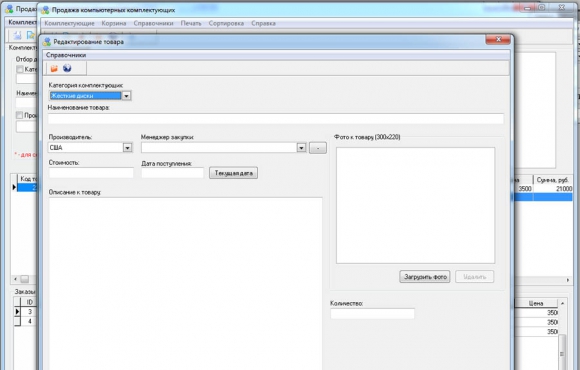Click the first icon in background window toolbar
Image resolution: width=580 pixels, height=370 pixels.
point(17,36)
